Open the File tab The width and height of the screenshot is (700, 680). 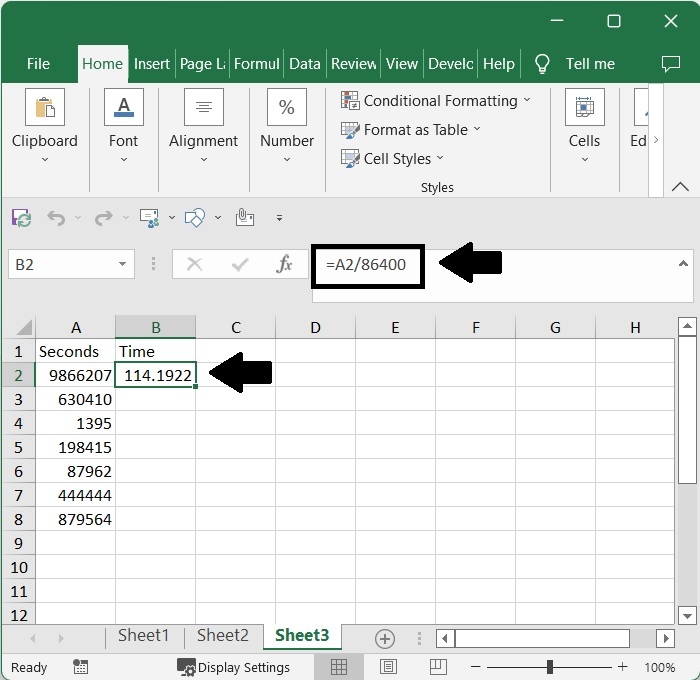click(x=38, y=64)
